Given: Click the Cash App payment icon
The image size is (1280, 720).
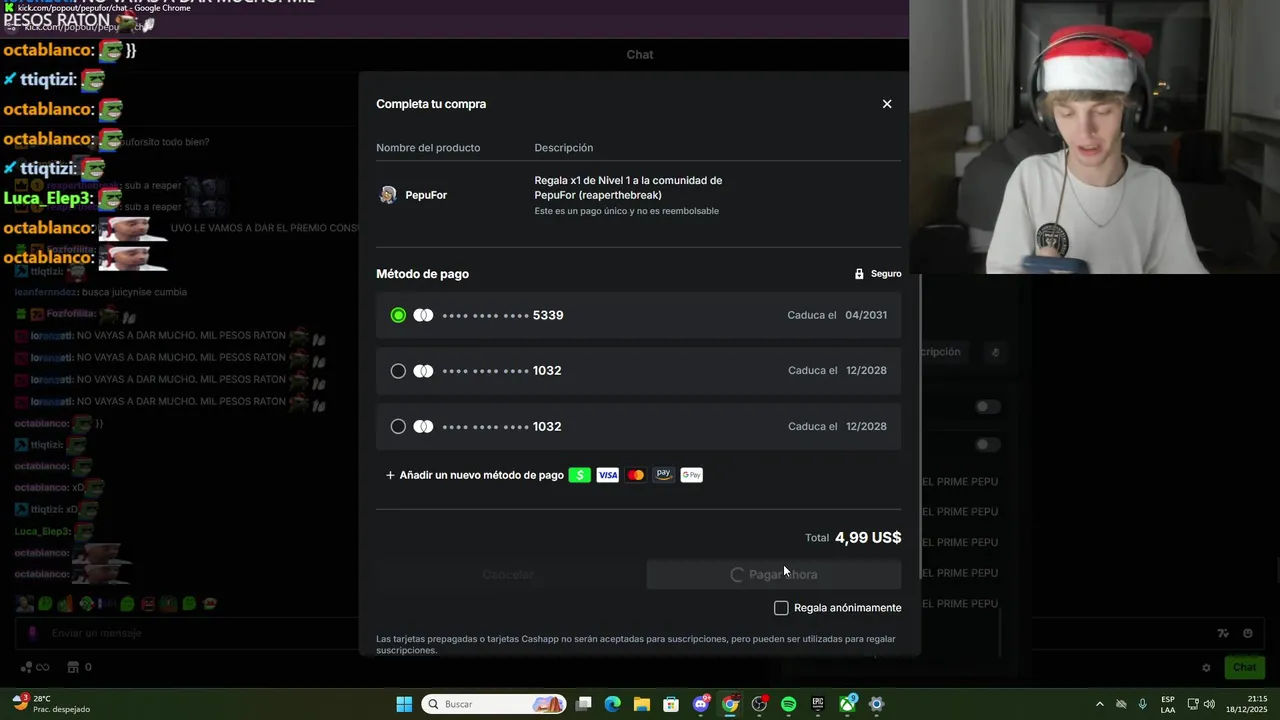Looking at the screenshot, I should [x=579, y=475].
